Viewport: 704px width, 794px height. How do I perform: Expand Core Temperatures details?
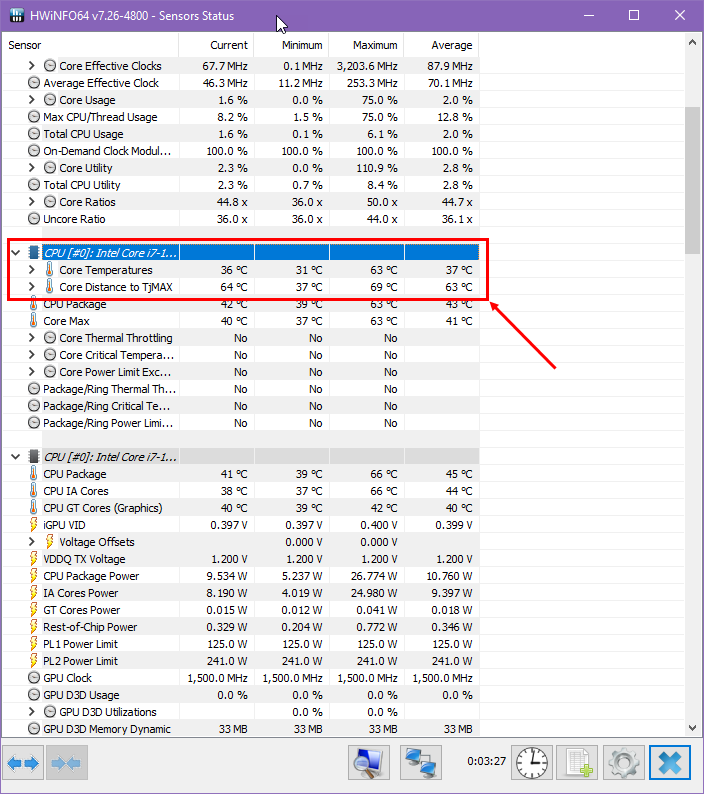point(31,269)
